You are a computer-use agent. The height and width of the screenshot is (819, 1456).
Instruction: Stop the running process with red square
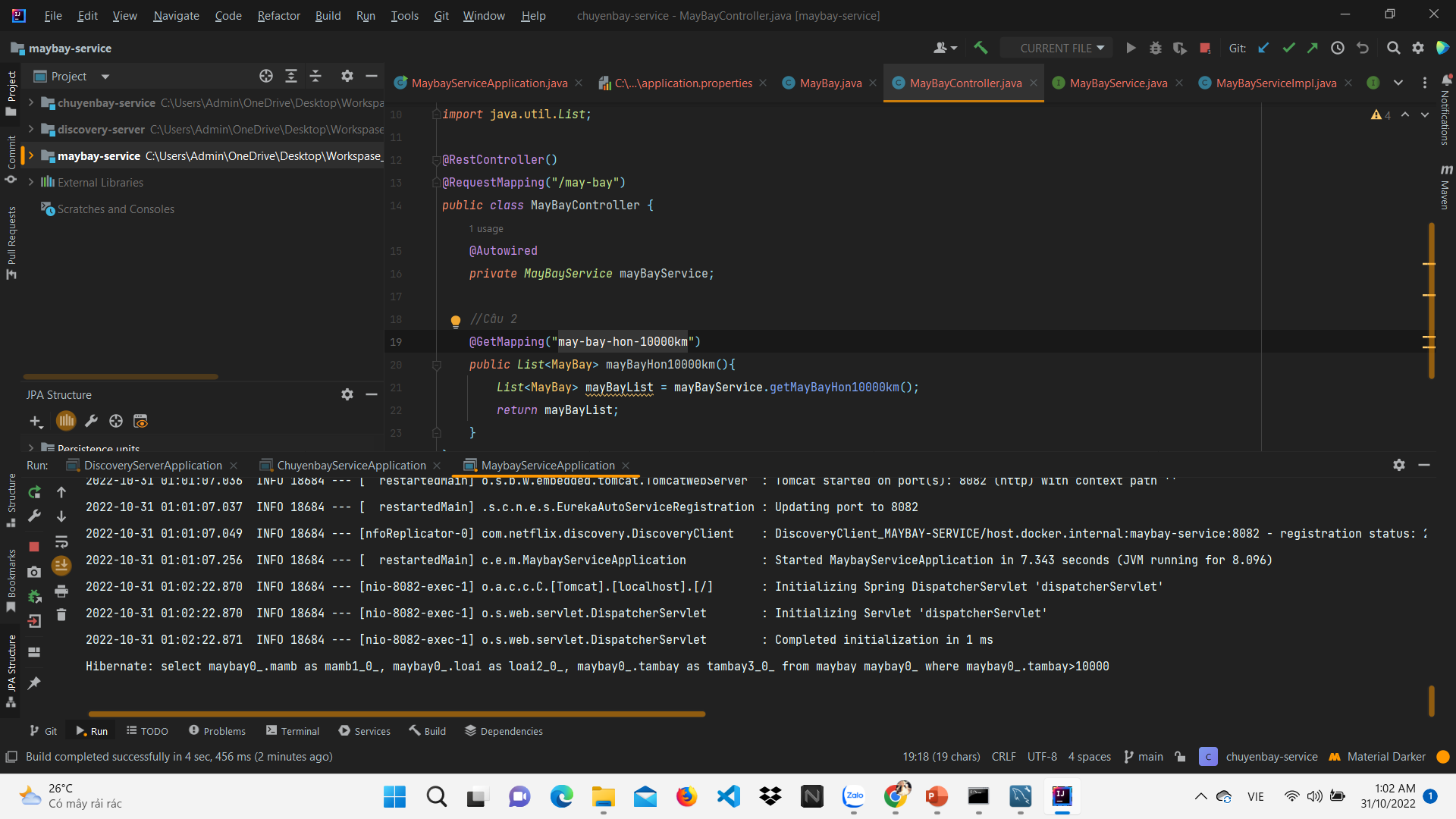1205,47
